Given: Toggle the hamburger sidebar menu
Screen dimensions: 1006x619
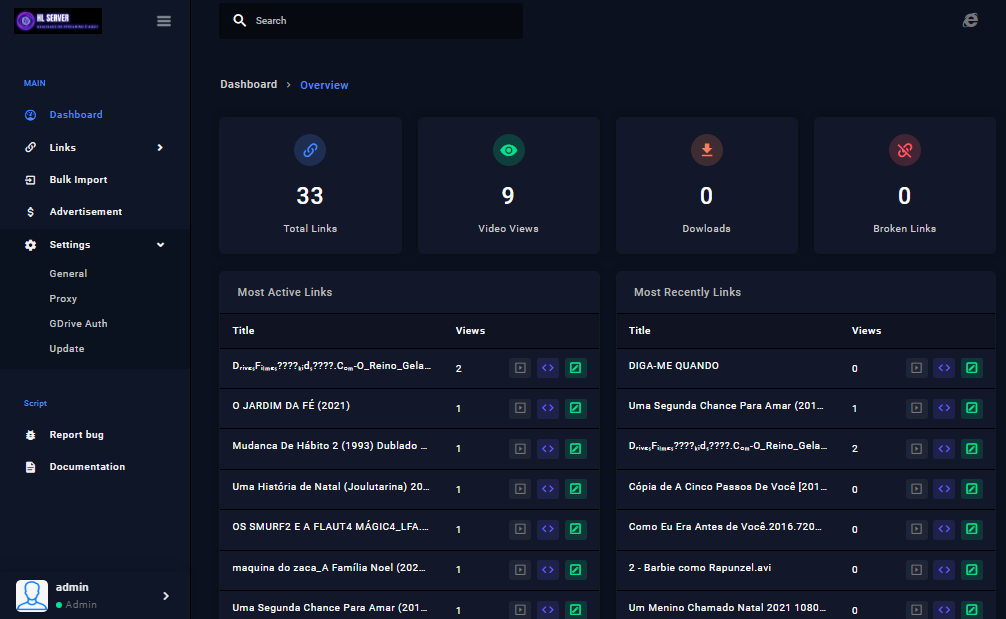Looking at the screenshot, I should point(164,21).
